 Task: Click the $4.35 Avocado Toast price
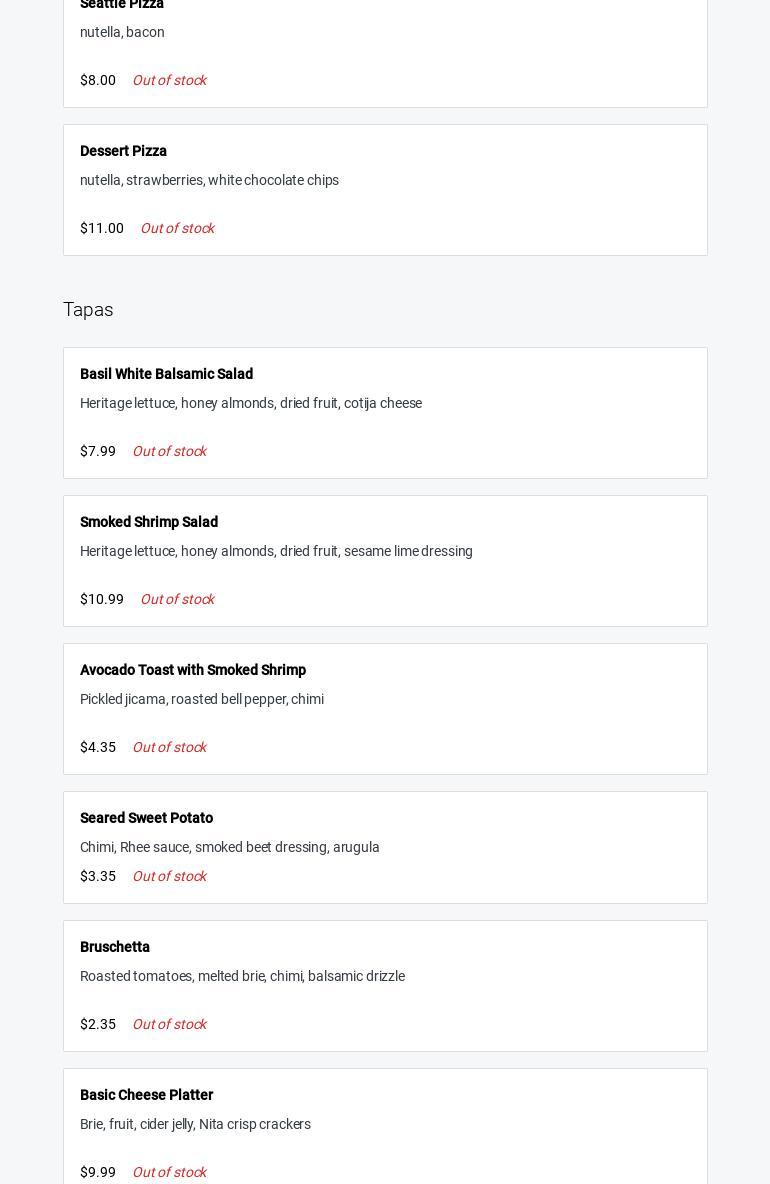(98, 747)
